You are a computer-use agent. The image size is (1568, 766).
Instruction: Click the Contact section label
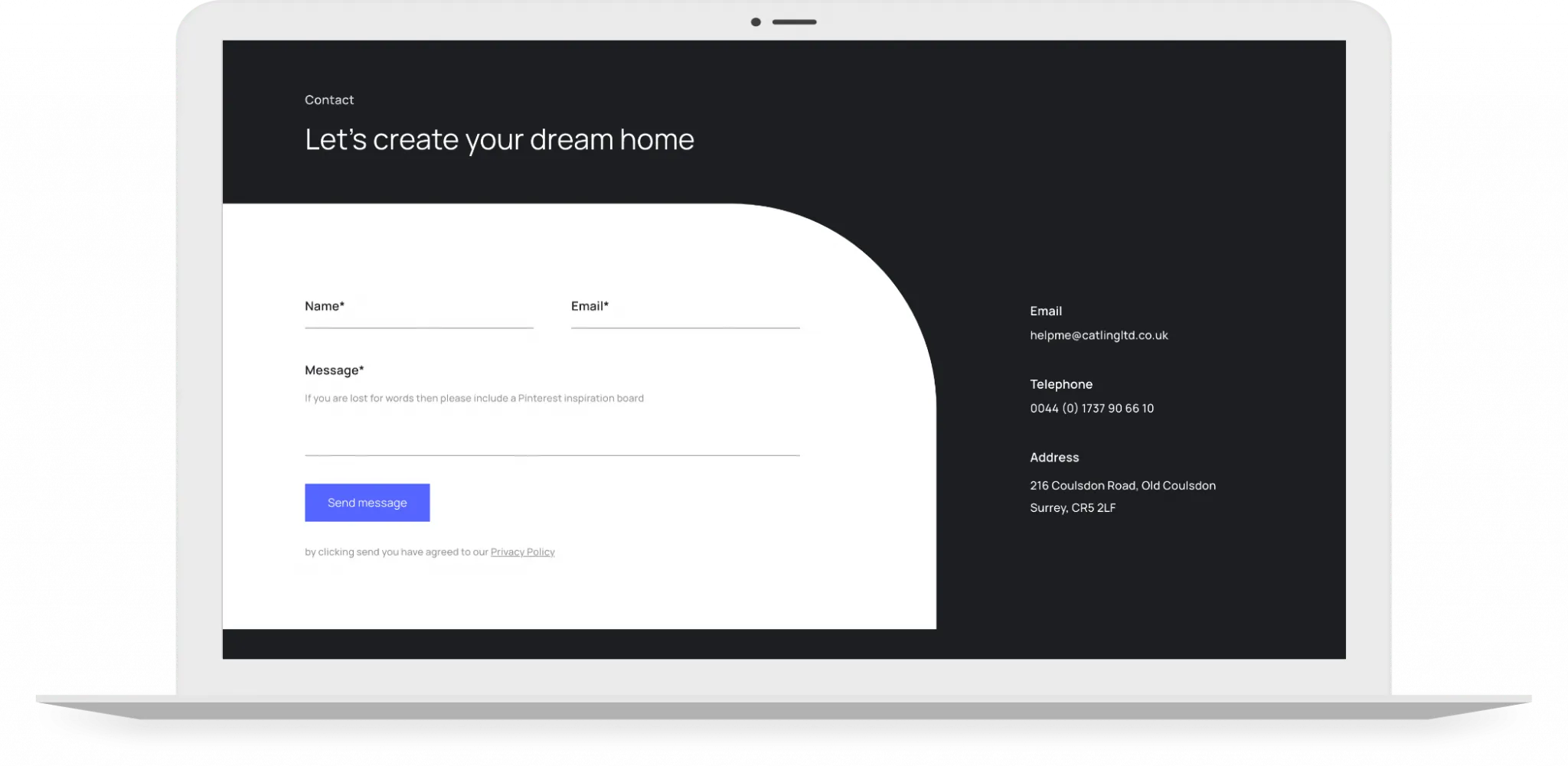point(329,99)
